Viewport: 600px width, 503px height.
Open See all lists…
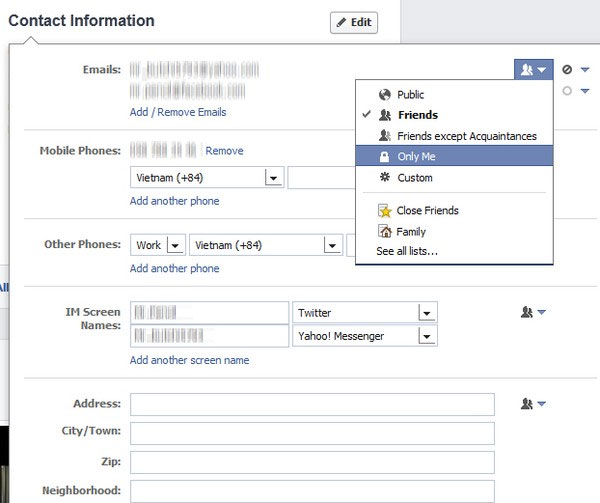click(407, 251)
